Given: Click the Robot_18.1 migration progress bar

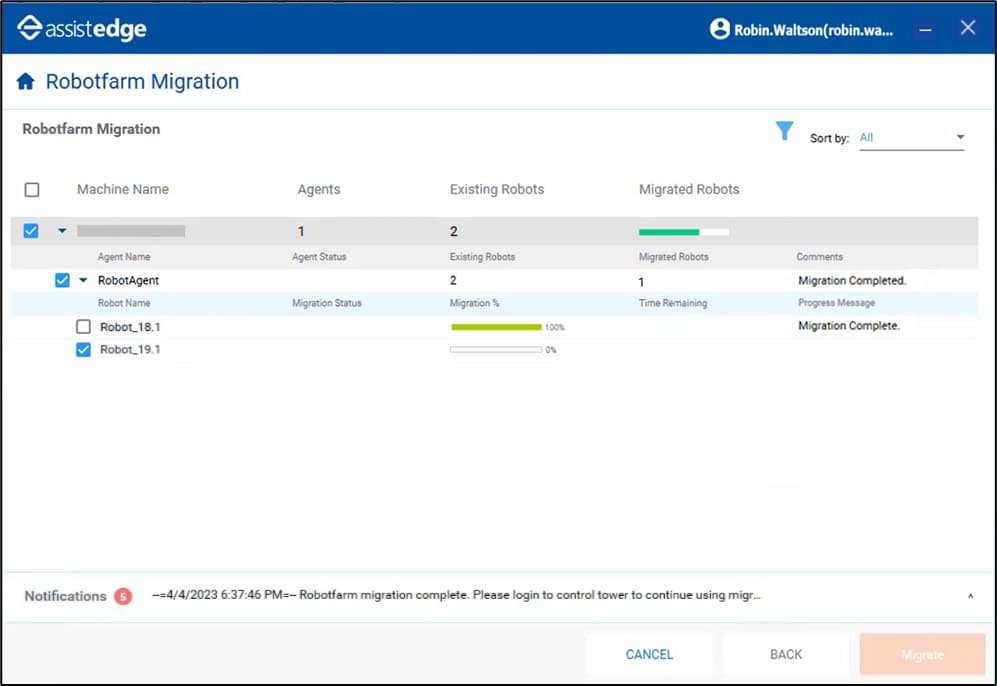Looking at the screenshot, I should pos(496,327).
